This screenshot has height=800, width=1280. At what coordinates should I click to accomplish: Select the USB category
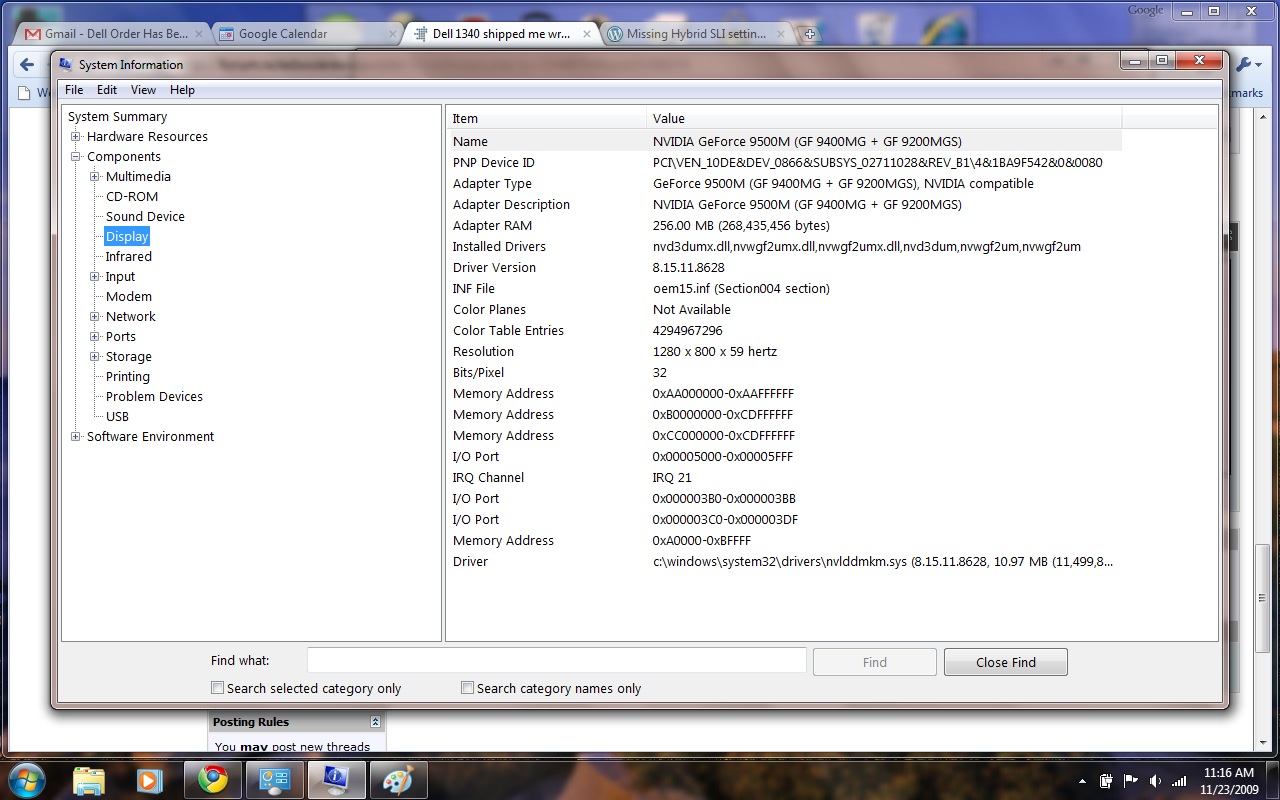(117, 416)
